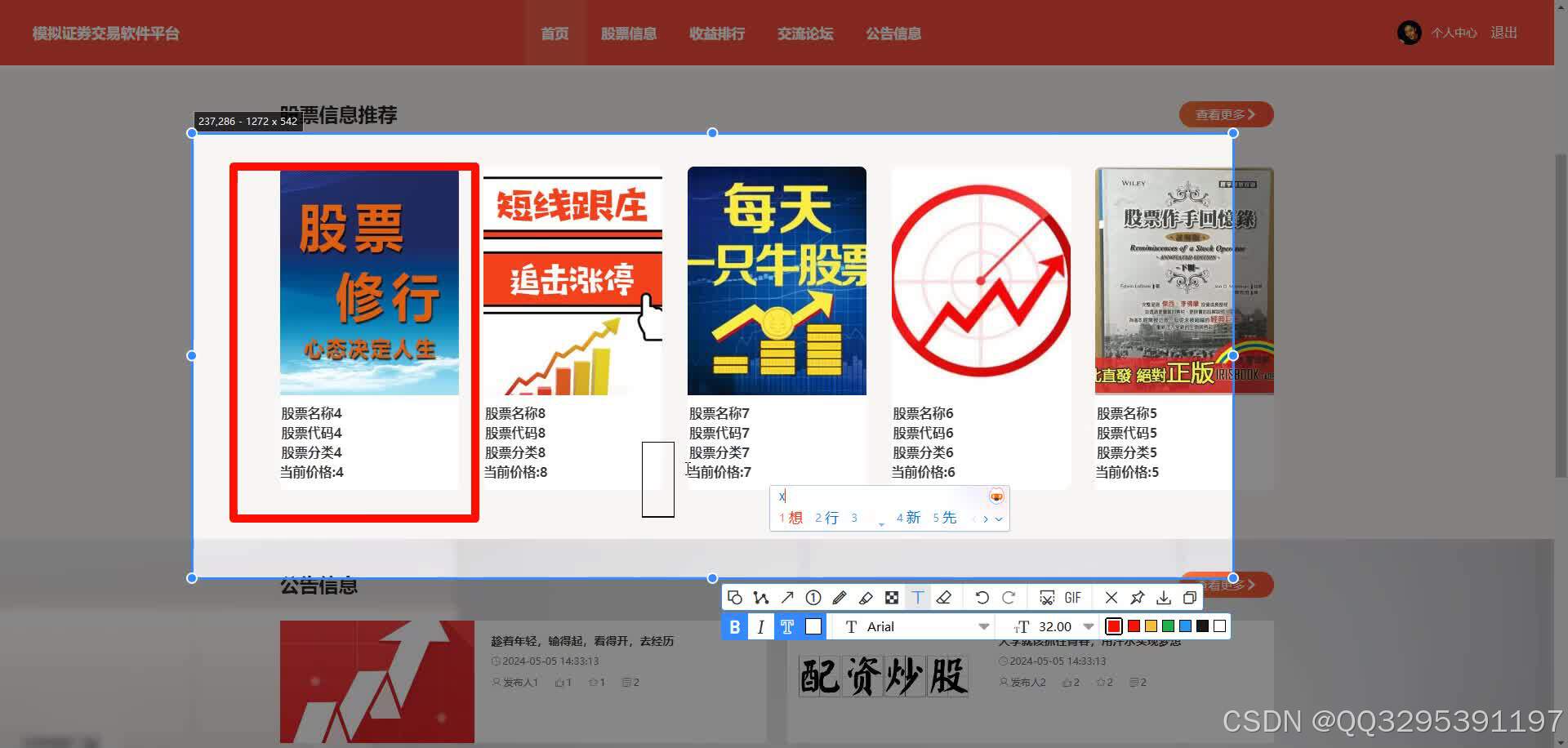Image resolution: width=1568 pixels, height=748 pixels.
Task: Click the 股票代码5 text
Action: click(1127, 433)
